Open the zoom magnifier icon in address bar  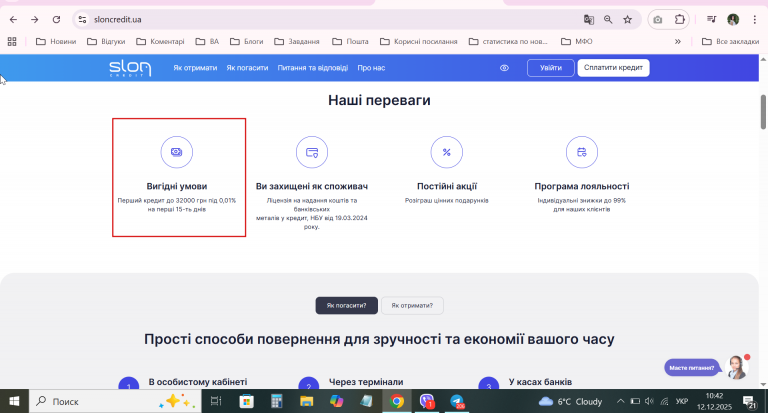pos(608,20)
